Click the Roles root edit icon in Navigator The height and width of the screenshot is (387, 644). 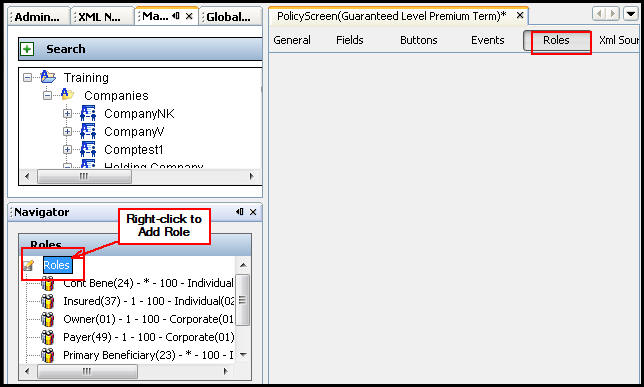(x=28, y=265)
